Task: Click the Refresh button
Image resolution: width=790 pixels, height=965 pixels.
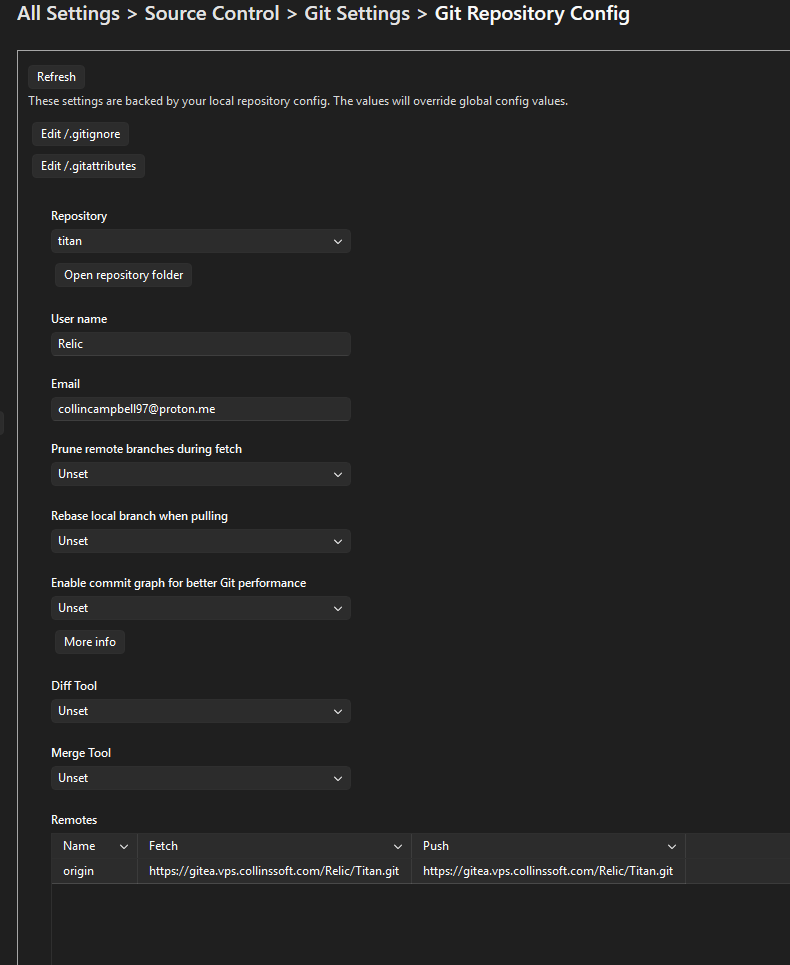Action: (x=56, y=76)
